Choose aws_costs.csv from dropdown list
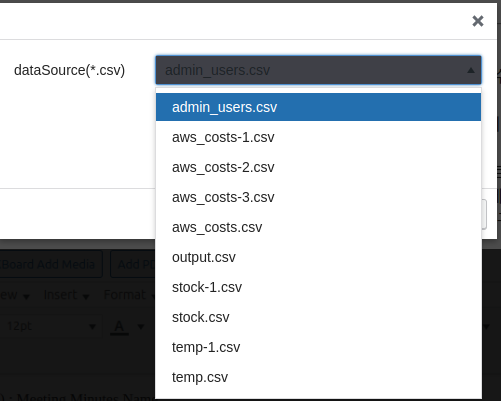The width and height of the screenshot is (501, 401). pos(318,227)
